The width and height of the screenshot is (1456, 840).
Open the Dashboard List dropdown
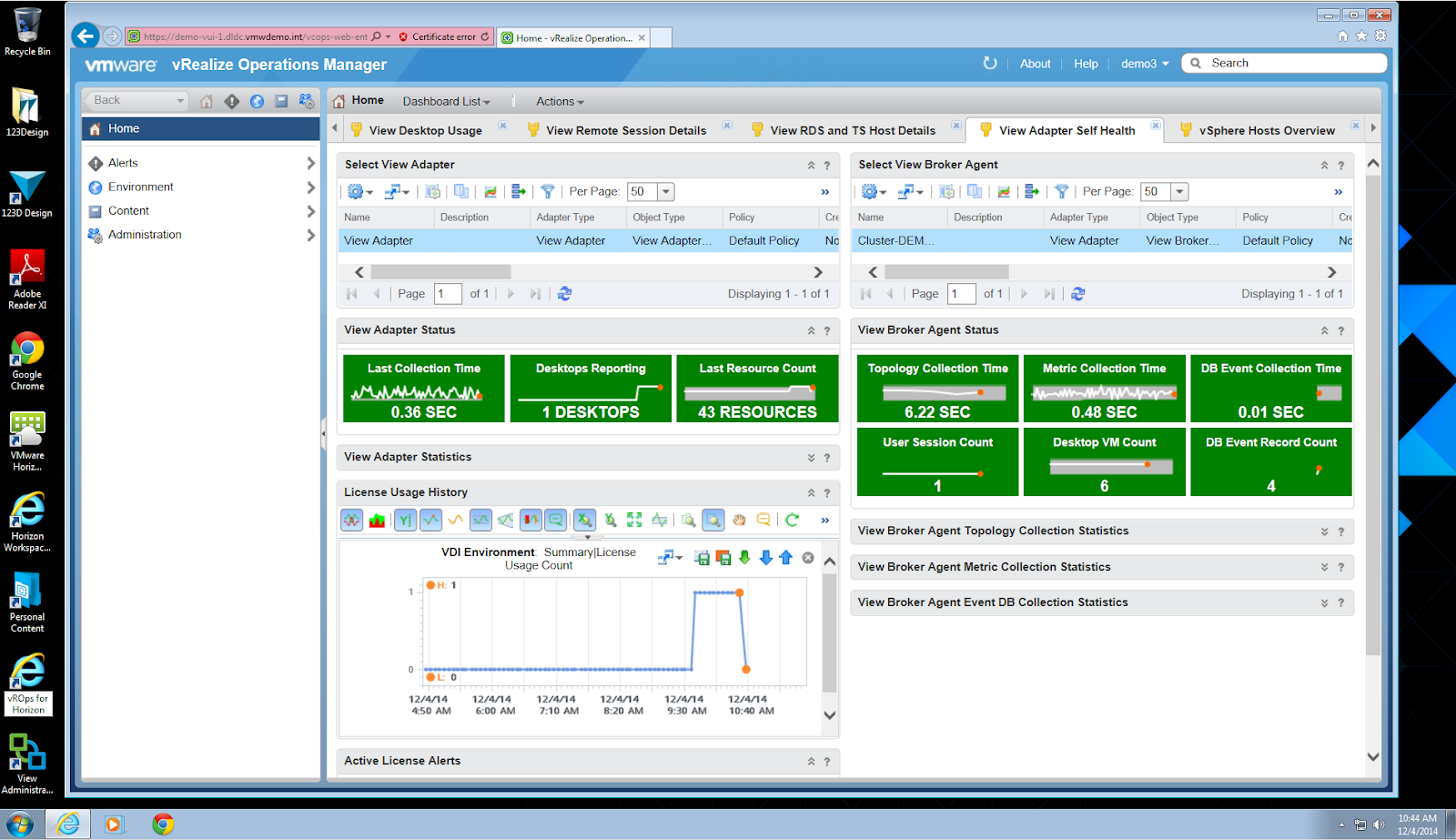(446, 102)
